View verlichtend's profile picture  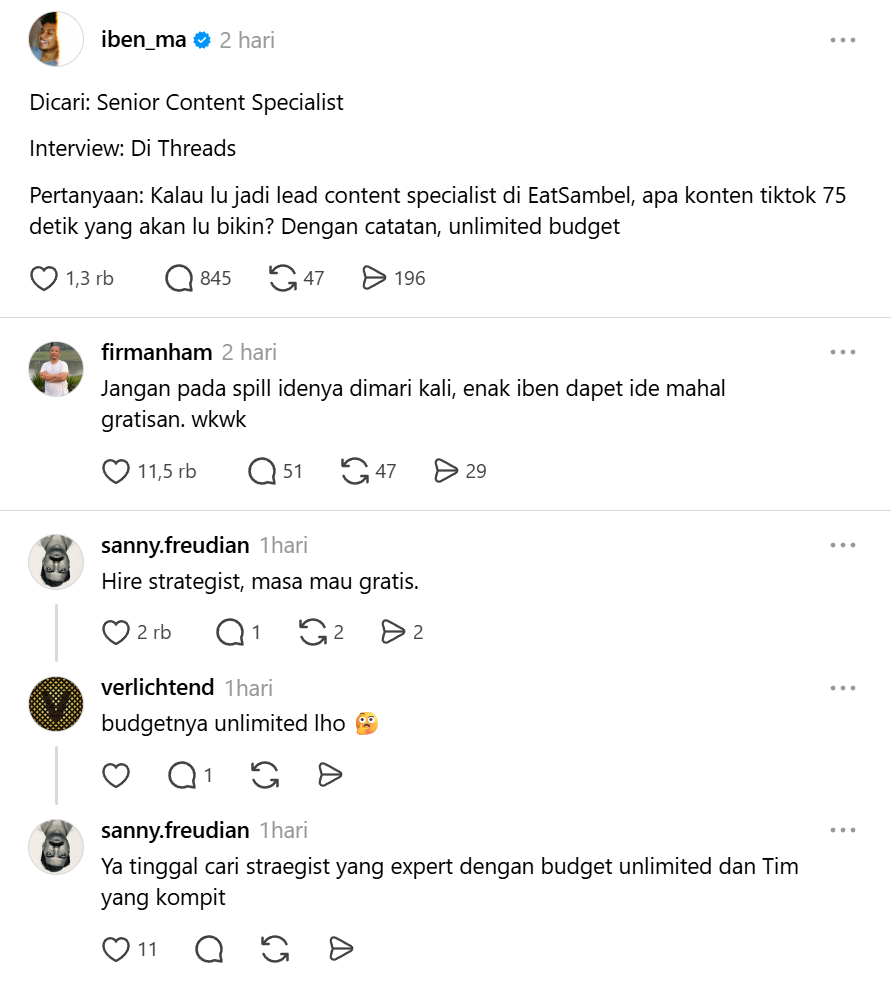point(56,704)
